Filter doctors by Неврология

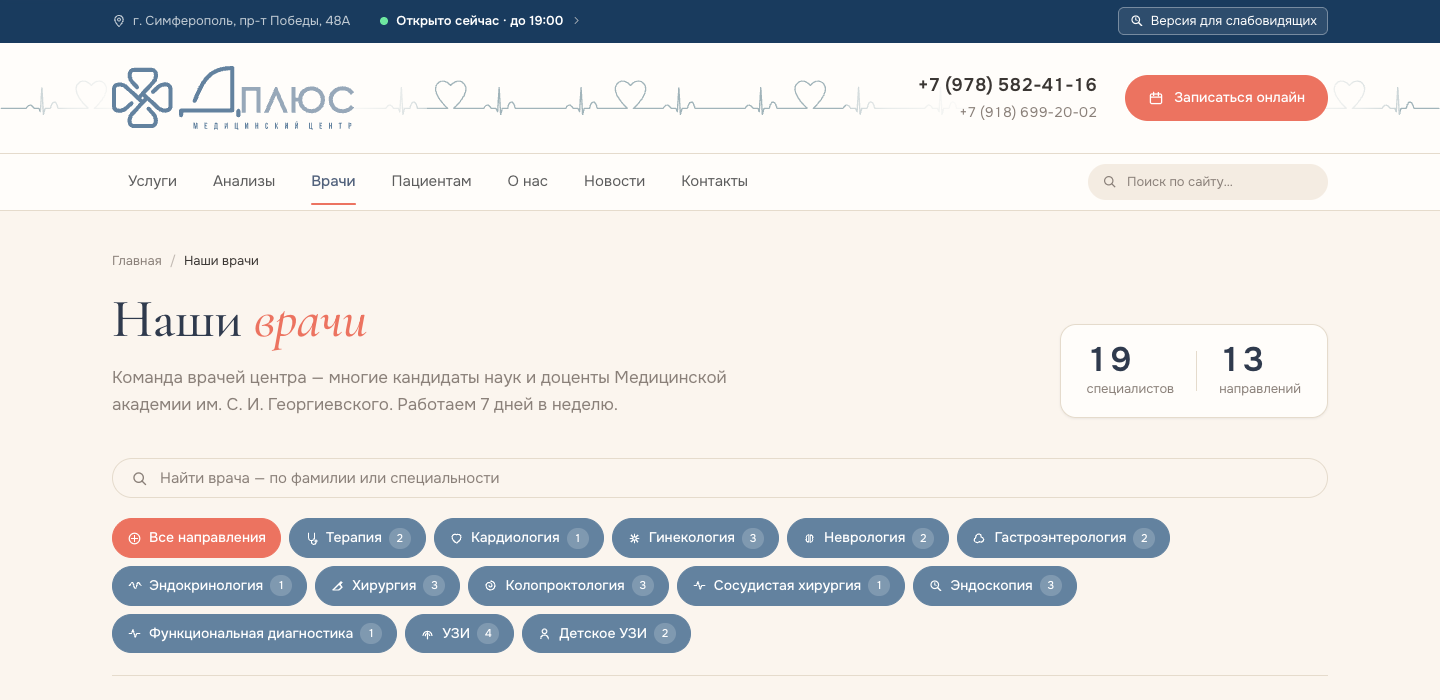[x=868, y=538]
